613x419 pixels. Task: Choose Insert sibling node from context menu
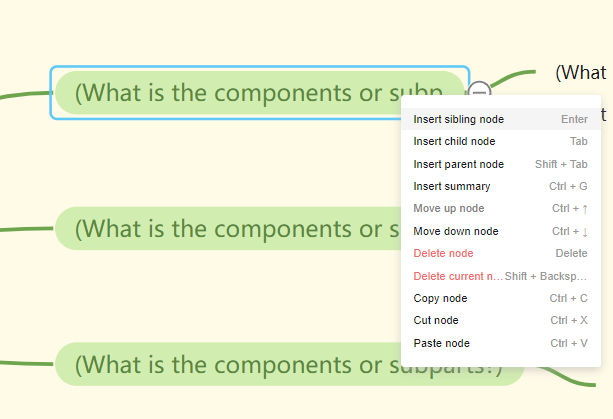[x=459, y=119]
